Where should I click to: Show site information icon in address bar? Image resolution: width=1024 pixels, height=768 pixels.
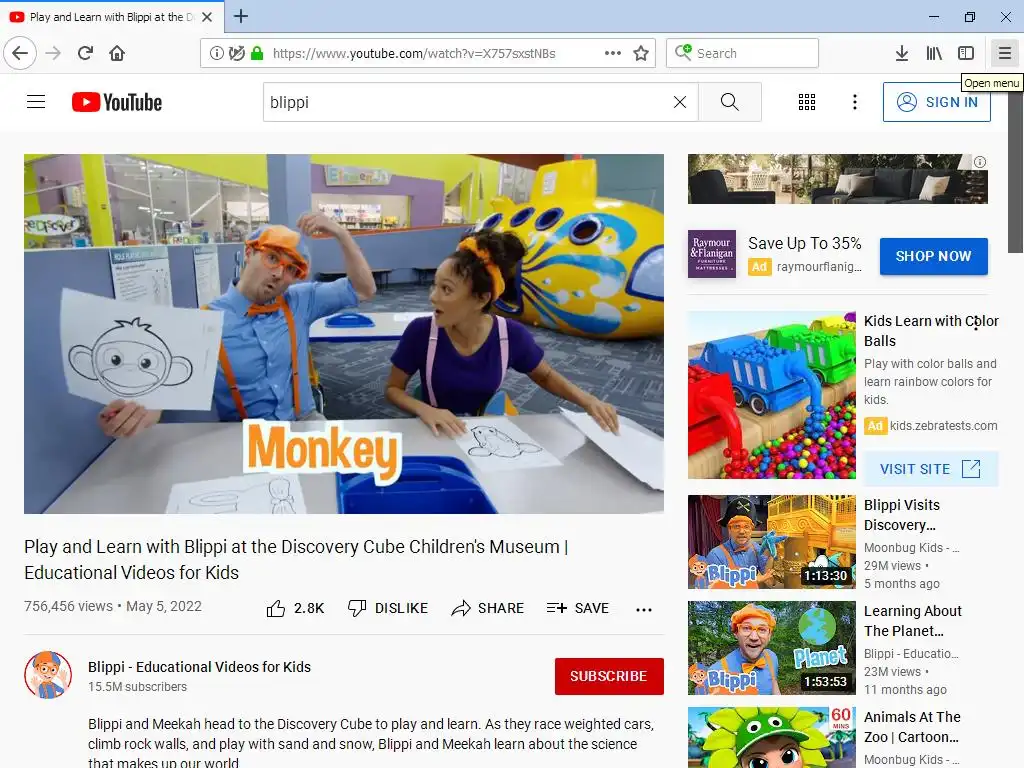(216, 53)
